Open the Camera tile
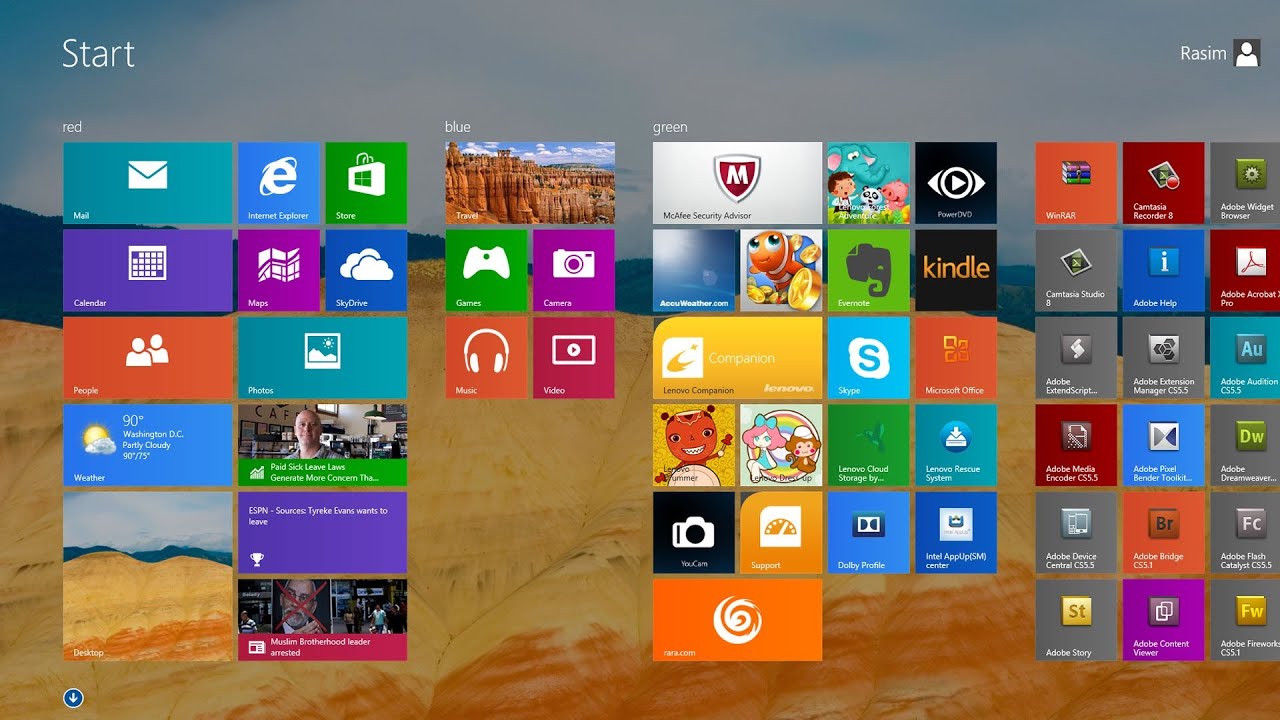The width and height of the screenshot is (1280, 720). pos(574,270)
